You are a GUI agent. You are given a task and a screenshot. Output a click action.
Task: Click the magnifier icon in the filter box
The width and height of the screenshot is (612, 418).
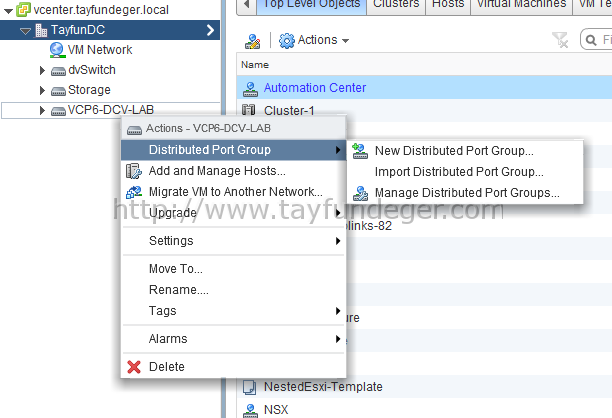coord(591,40)
